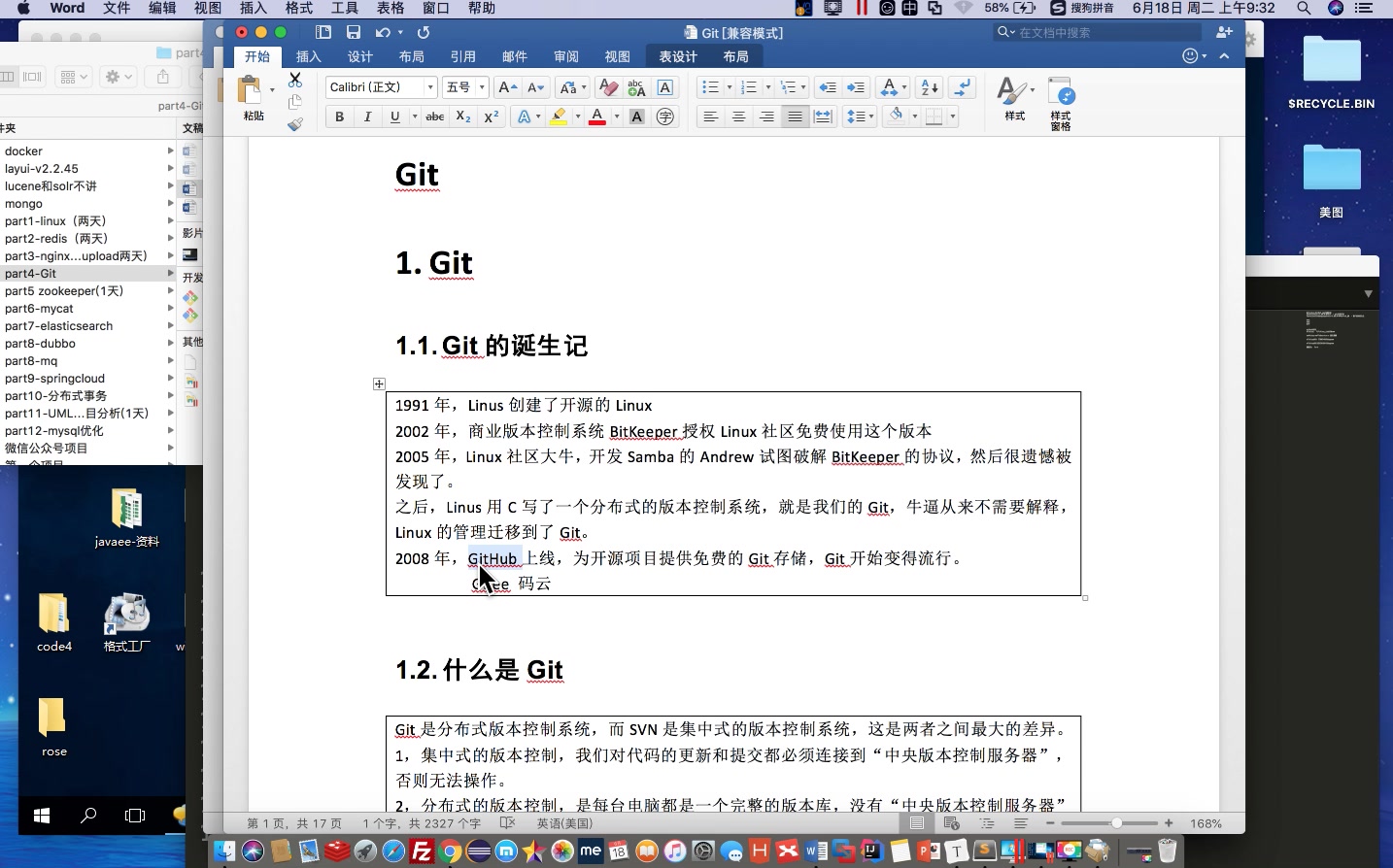Image resolution: width=1393 pixels, height=868 pixels.
Task: Insert enclosed character (字 in circle)
Action: [x=665, y=117]
